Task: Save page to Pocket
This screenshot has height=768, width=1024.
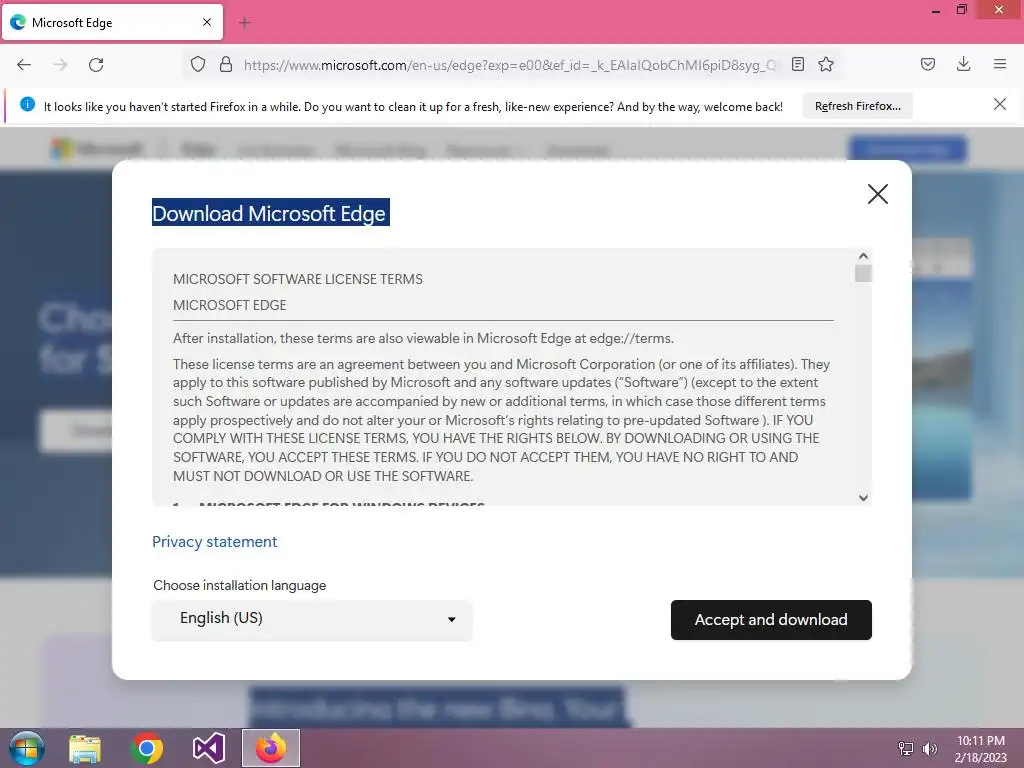Action: (928, 64)
